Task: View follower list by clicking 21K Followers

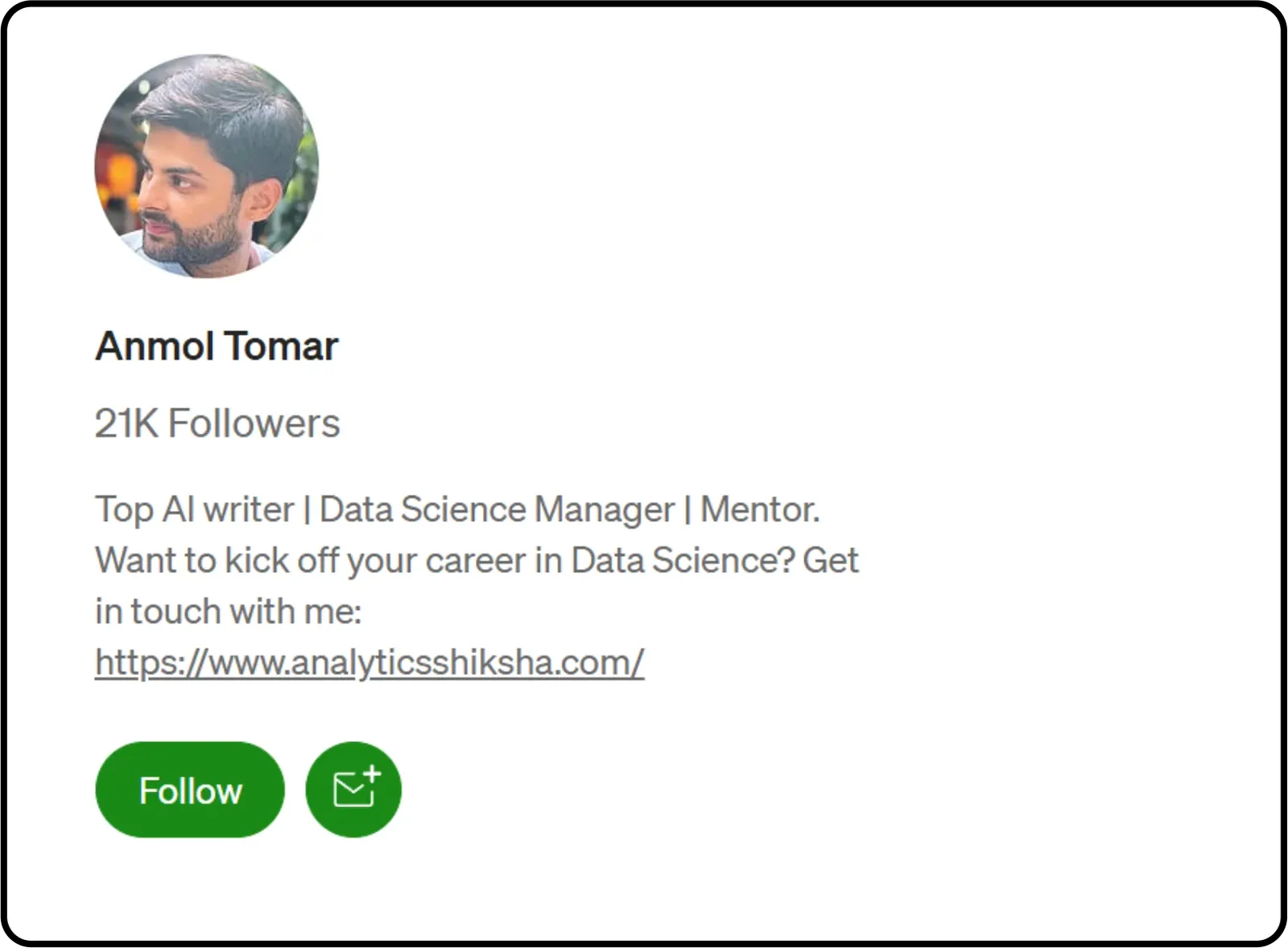Action: pos(217,422)
